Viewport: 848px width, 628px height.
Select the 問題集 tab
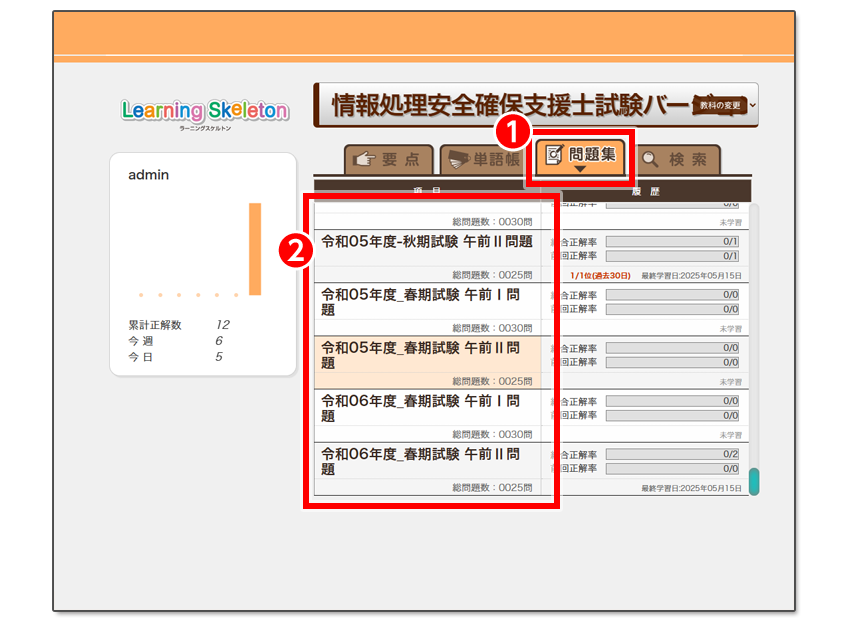580,157
